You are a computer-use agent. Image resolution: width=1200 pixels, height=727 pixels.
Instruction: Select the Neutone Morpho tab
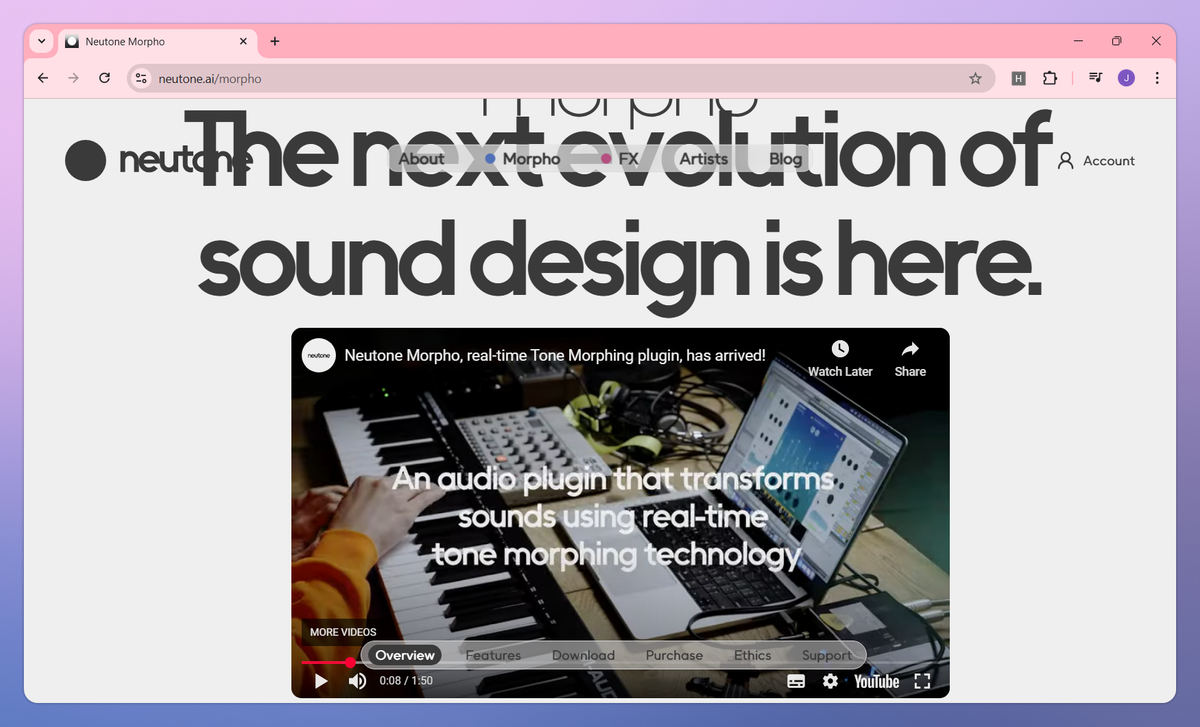tap(158, 41)
